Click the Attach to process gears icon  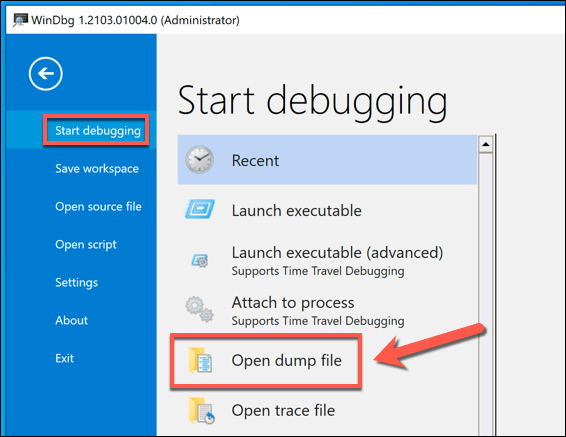200,309
